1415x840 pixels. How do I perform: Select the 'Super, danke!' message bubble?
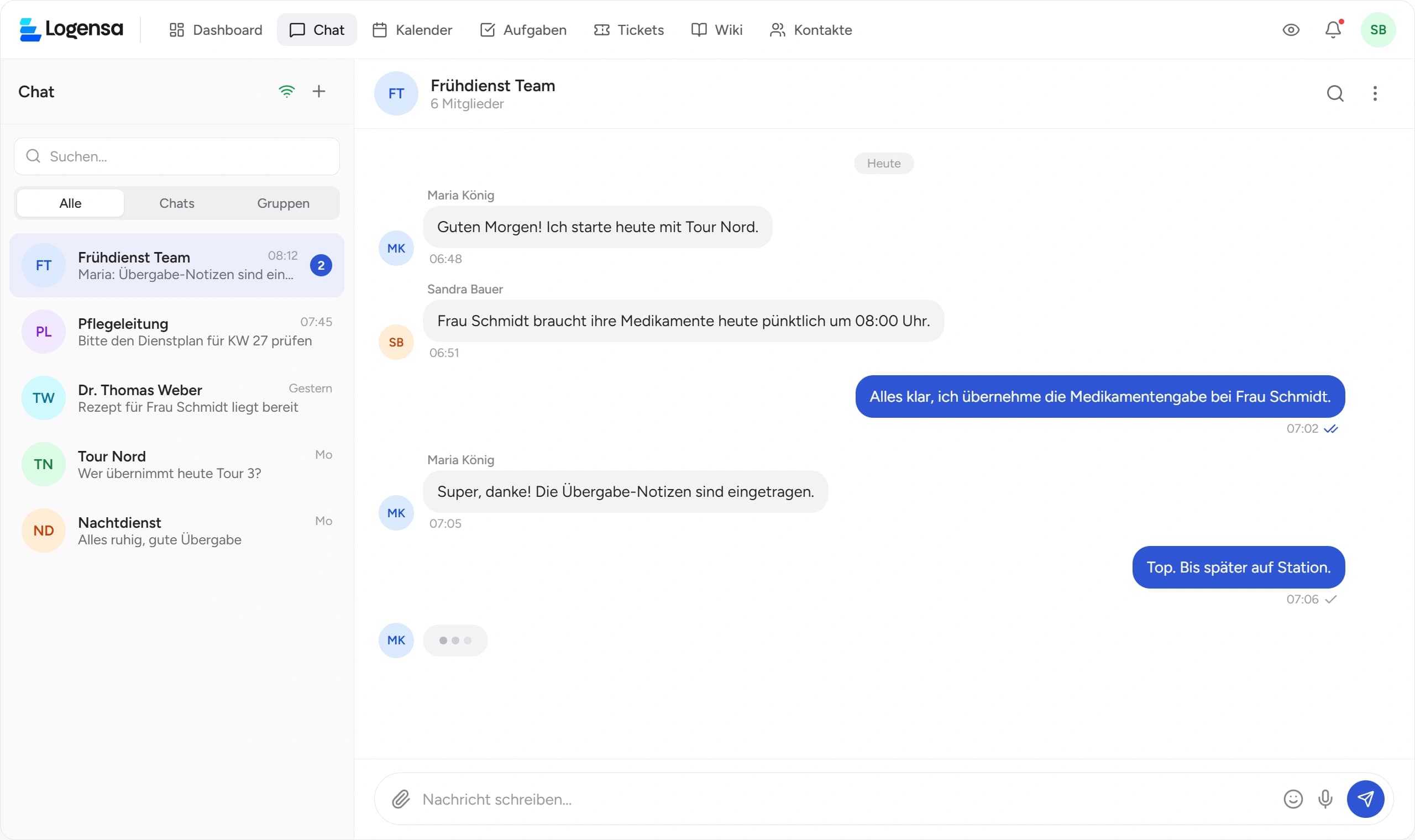[x=626, y=492]
